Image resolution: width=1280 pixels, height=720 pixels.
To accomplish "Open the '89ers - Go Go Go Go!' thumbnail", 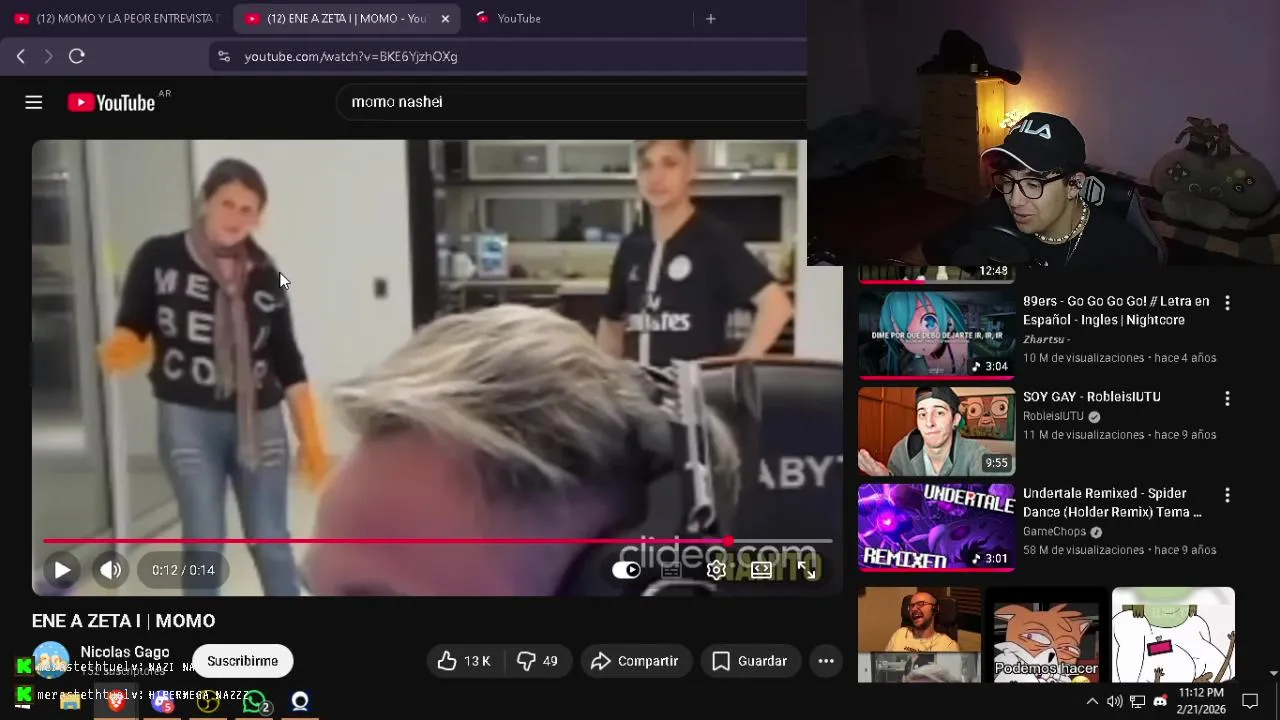I will click(936, 335).
